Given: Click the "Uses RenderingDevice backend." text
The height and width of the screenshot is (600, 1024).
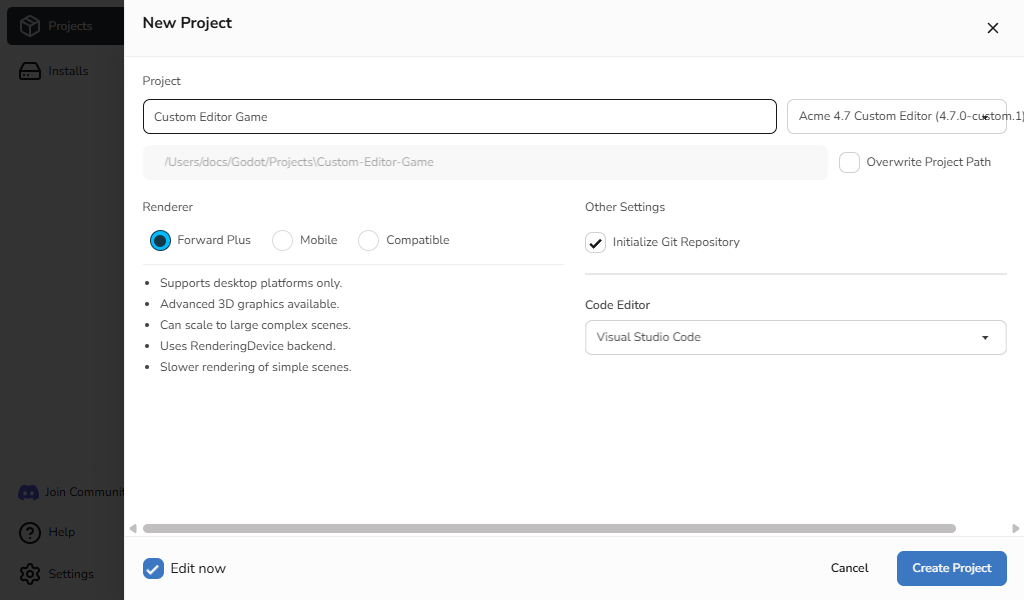Looking at the screenshot, I should point(248,346).
